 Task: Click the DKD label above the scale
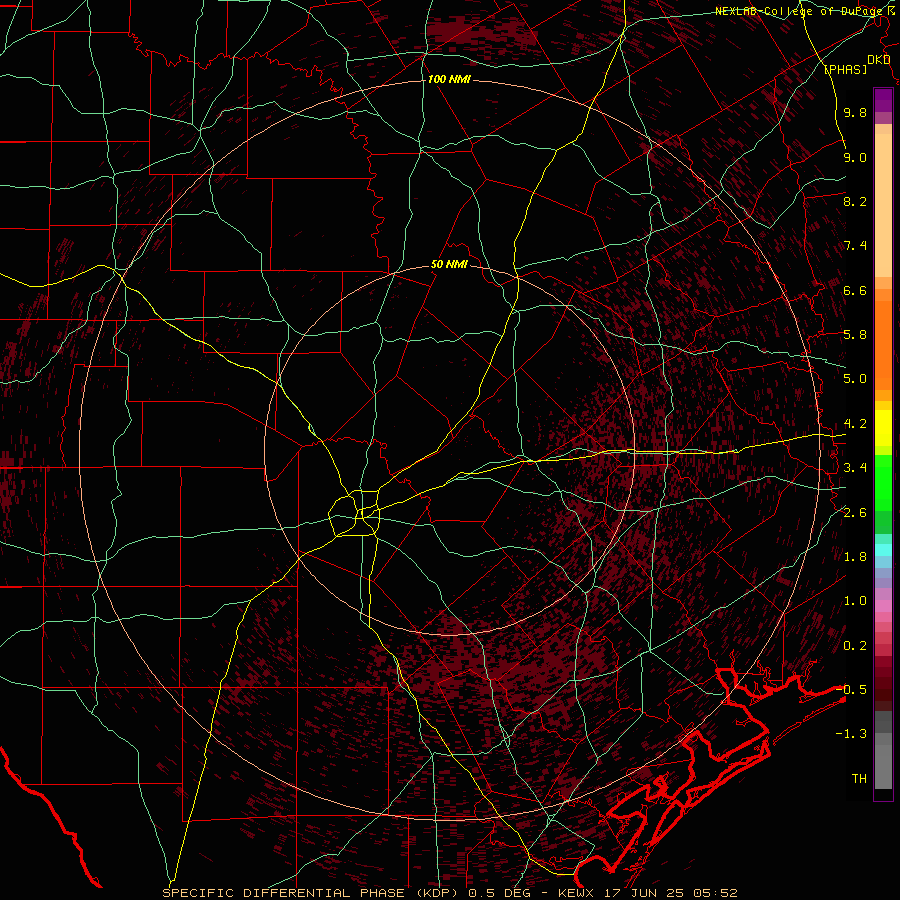[x=879, y=60]
